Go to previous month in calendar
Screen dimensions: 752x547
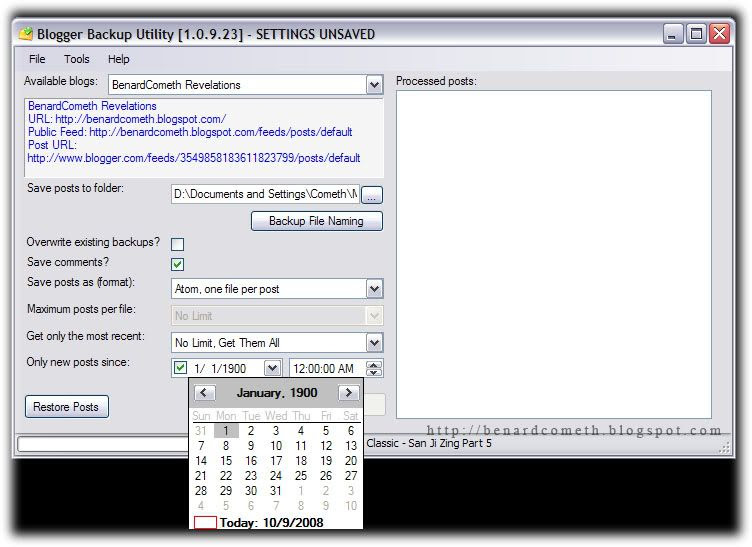click(204, 393)
